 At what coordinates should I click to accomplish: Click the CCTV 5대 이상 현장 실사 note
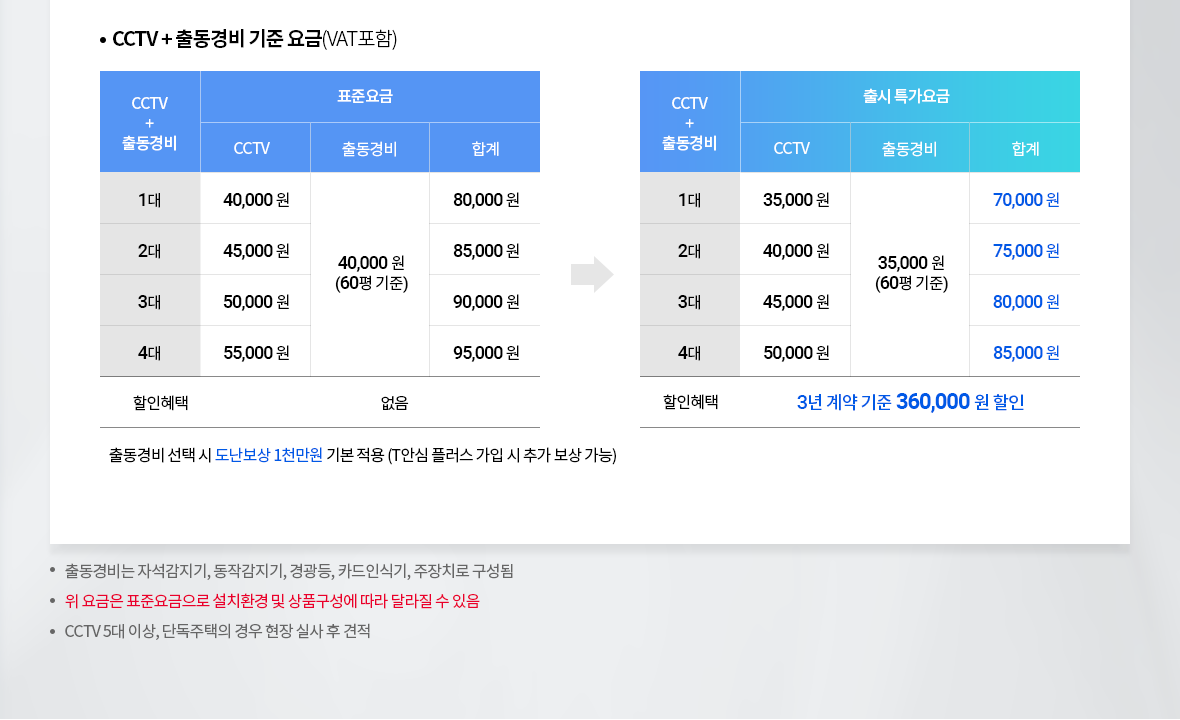(217, 631)
